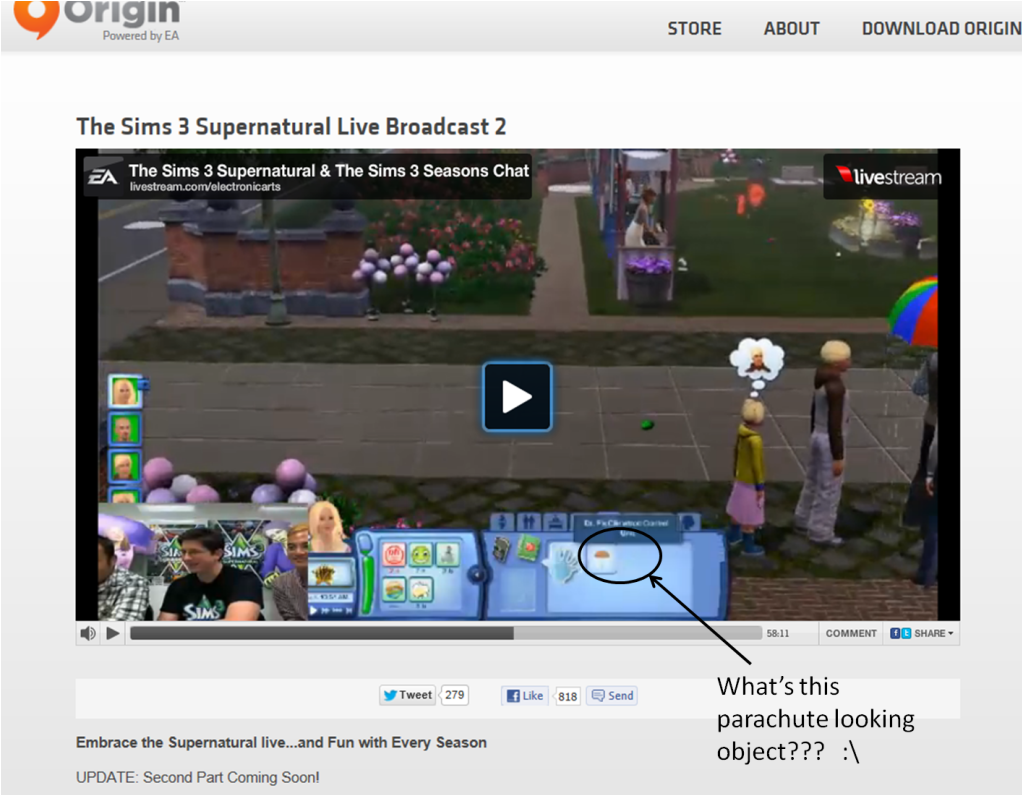
Task: Click the active Sim's portrait above the wish panel
Action: click(329, 526)
